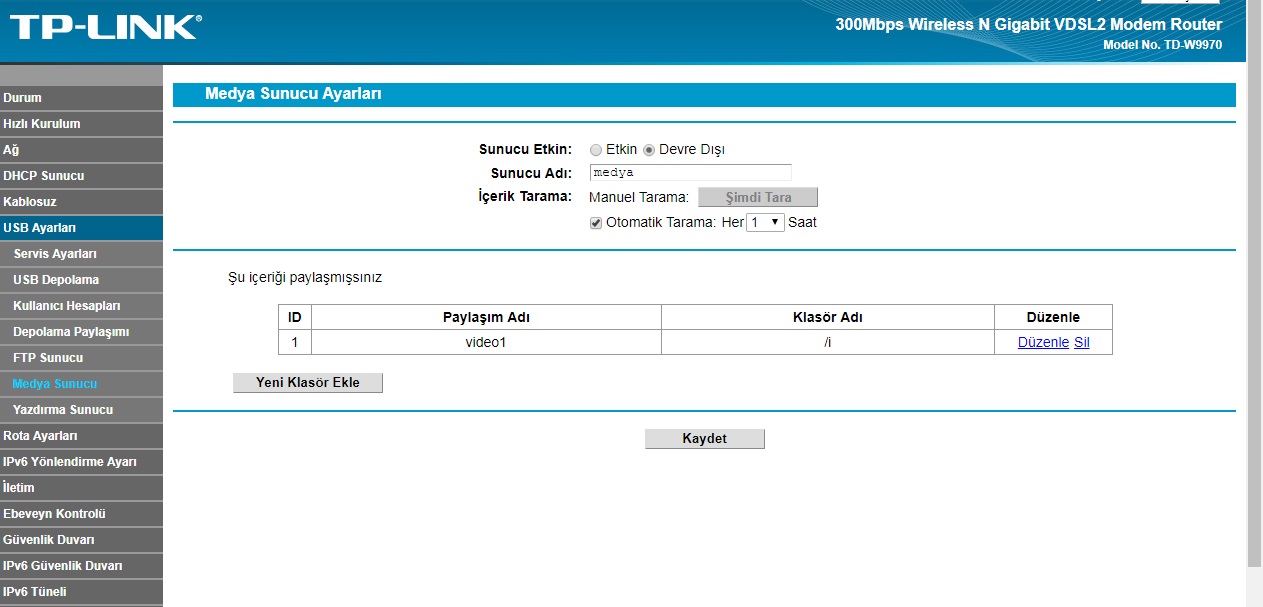Click the Medya Sunucu Ayarları heading
Screen dimensions: 1263x607
coord(293,94)
